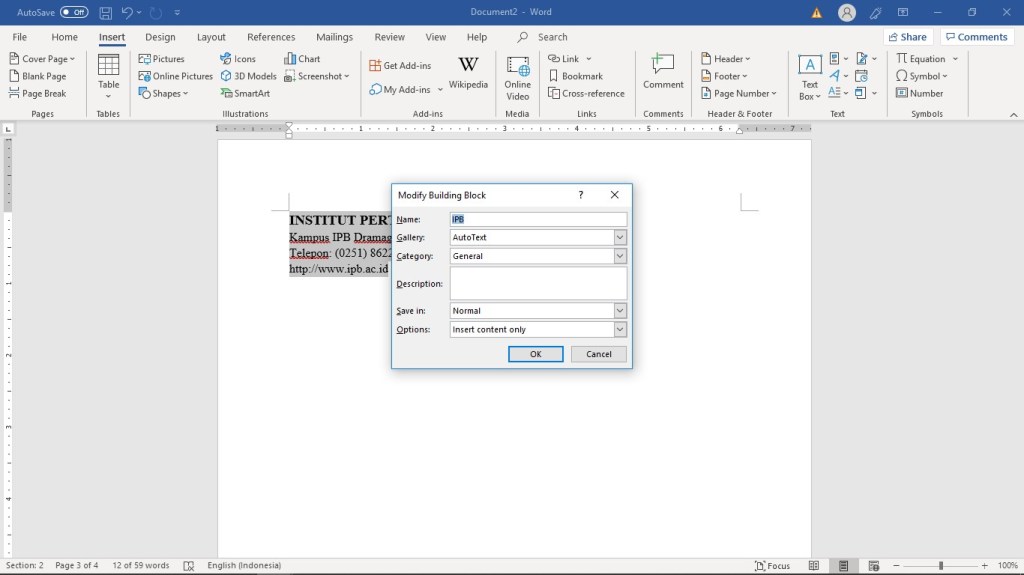Click the Get Add-ins icon

pos(375,65)
